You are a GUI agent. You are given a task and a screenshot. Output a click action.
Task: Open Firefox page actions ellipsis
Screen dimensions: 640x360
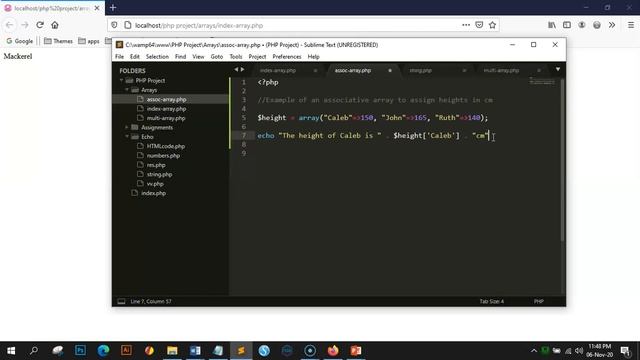pyautogui.click(x=466, y=25)
